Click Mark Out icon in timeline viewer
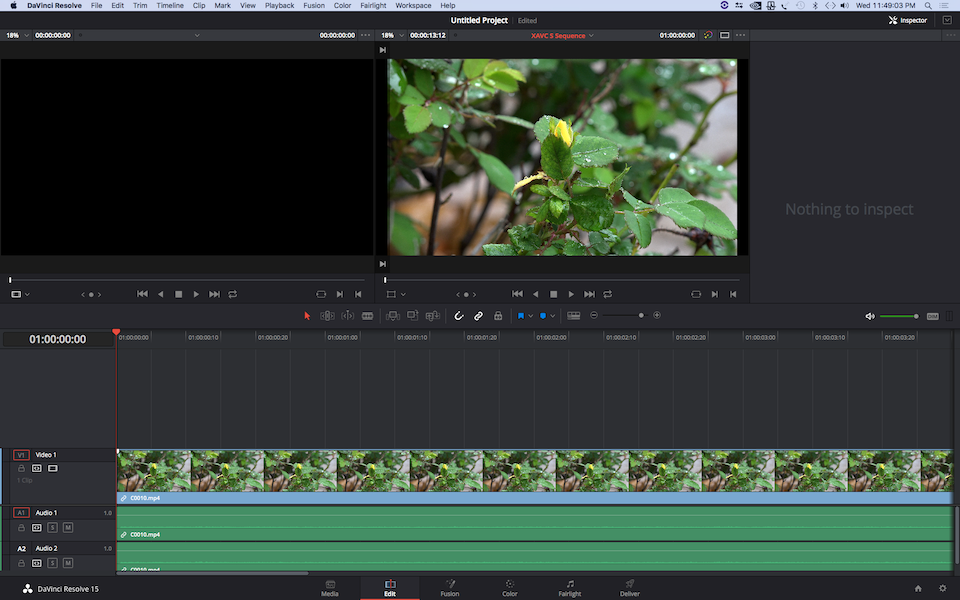 tap(733, 294)
